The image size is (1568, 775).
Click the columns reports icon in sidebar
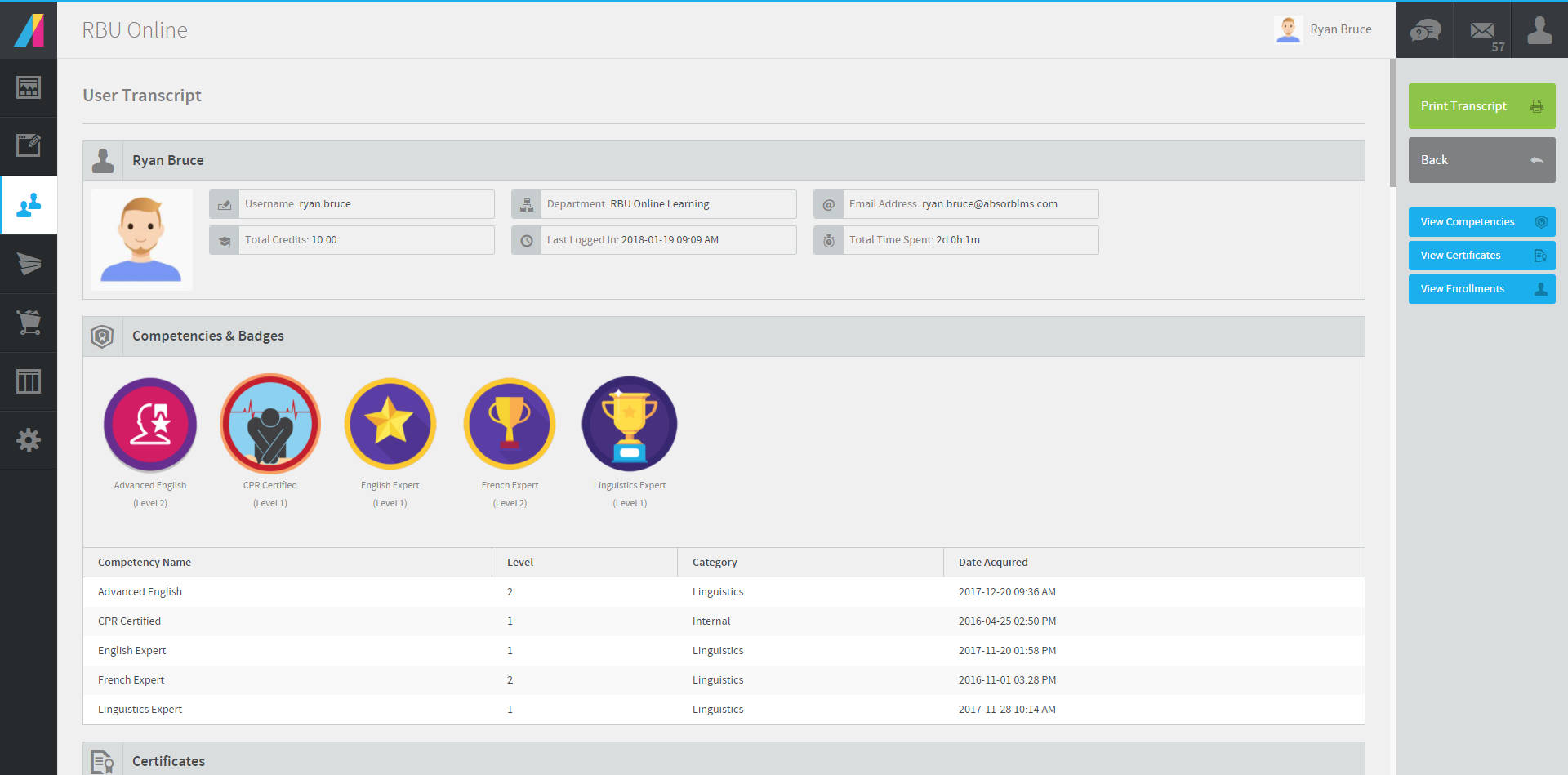(x=29, y=381)
